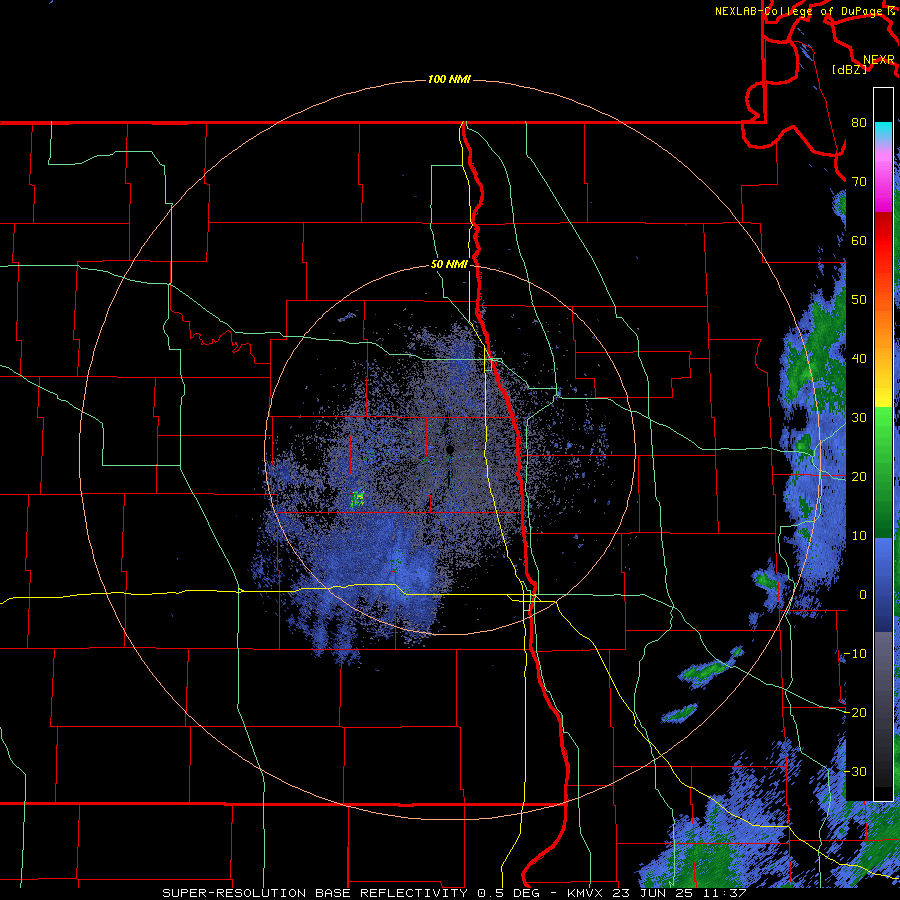
Task: Click "SUPER-RESOLUTION BASE REFLECTIVITY" in the bottom caption
Action: click(313, 893)
